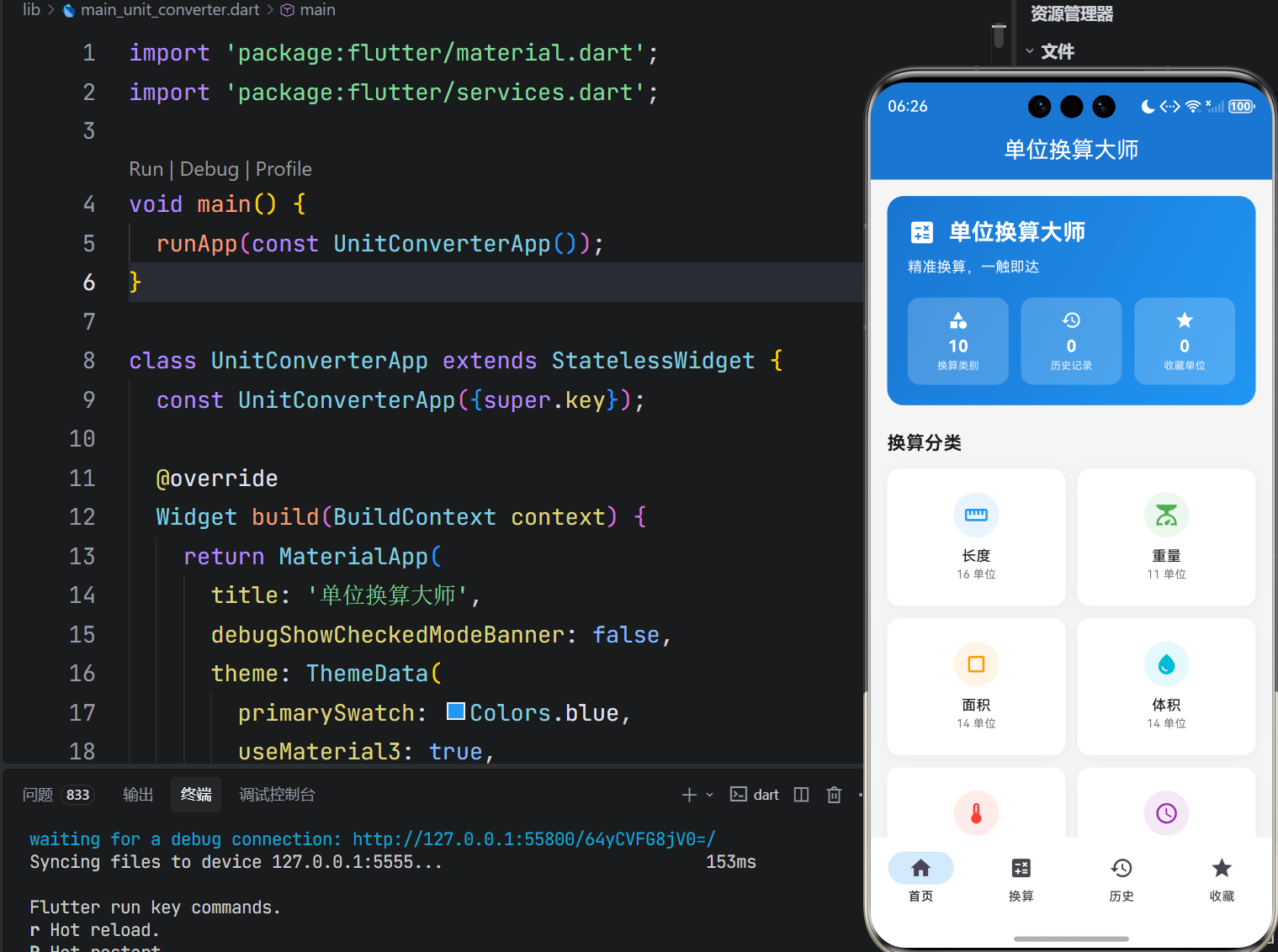
Task: Click the 换算 label in bottom navigation
Action: [1021, 896]
